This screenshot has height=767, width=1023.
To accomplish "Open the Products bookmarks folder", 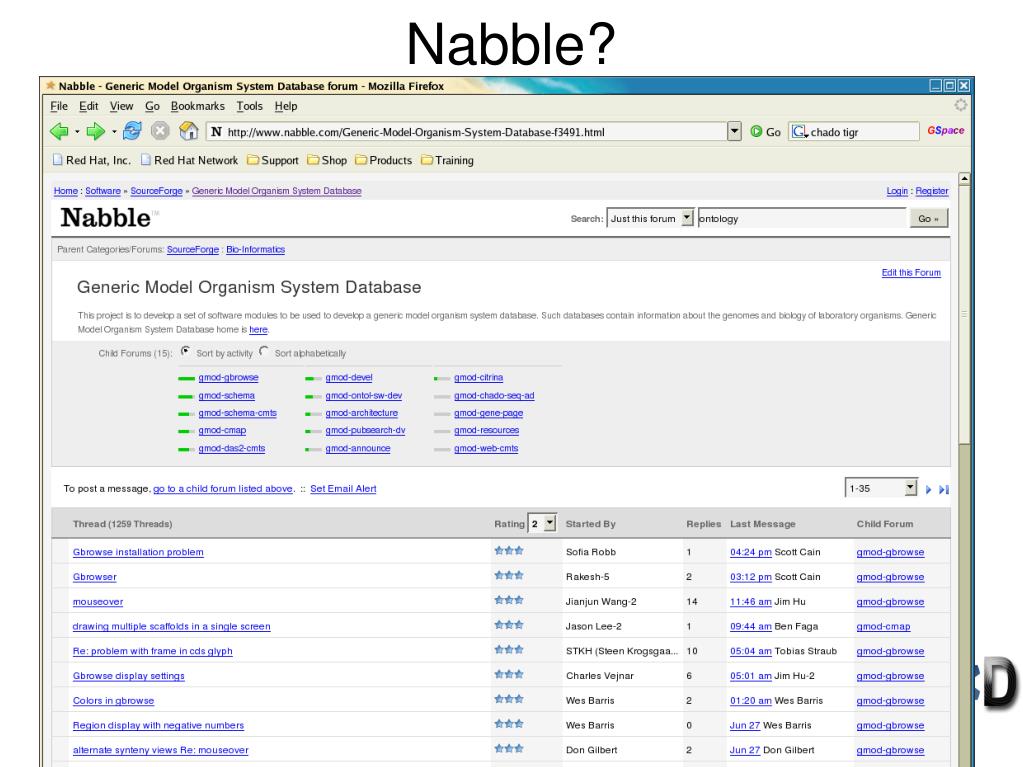I will 384,160.
